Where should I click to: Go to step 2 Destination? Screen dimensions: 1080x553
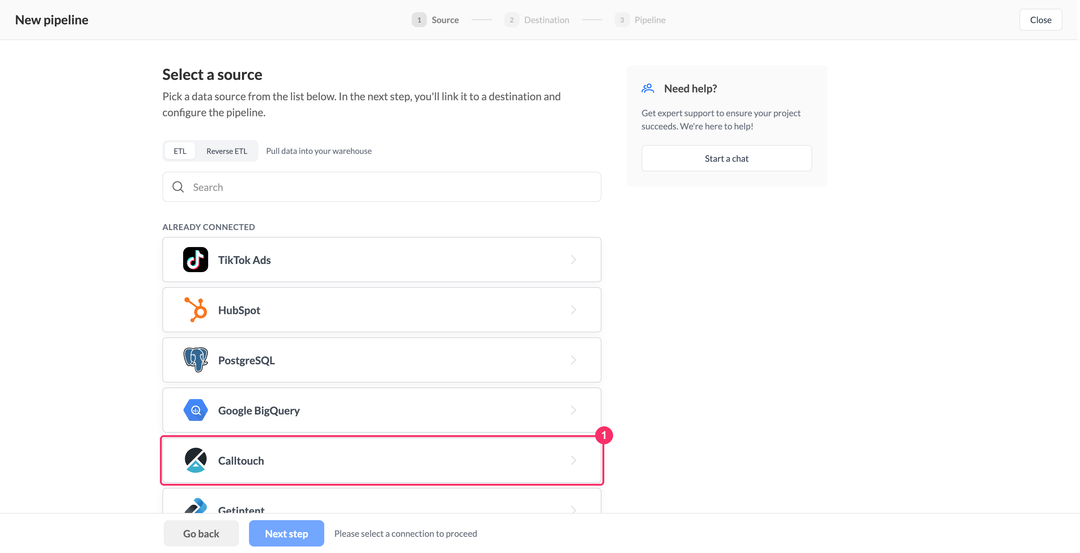pos(537,20)
